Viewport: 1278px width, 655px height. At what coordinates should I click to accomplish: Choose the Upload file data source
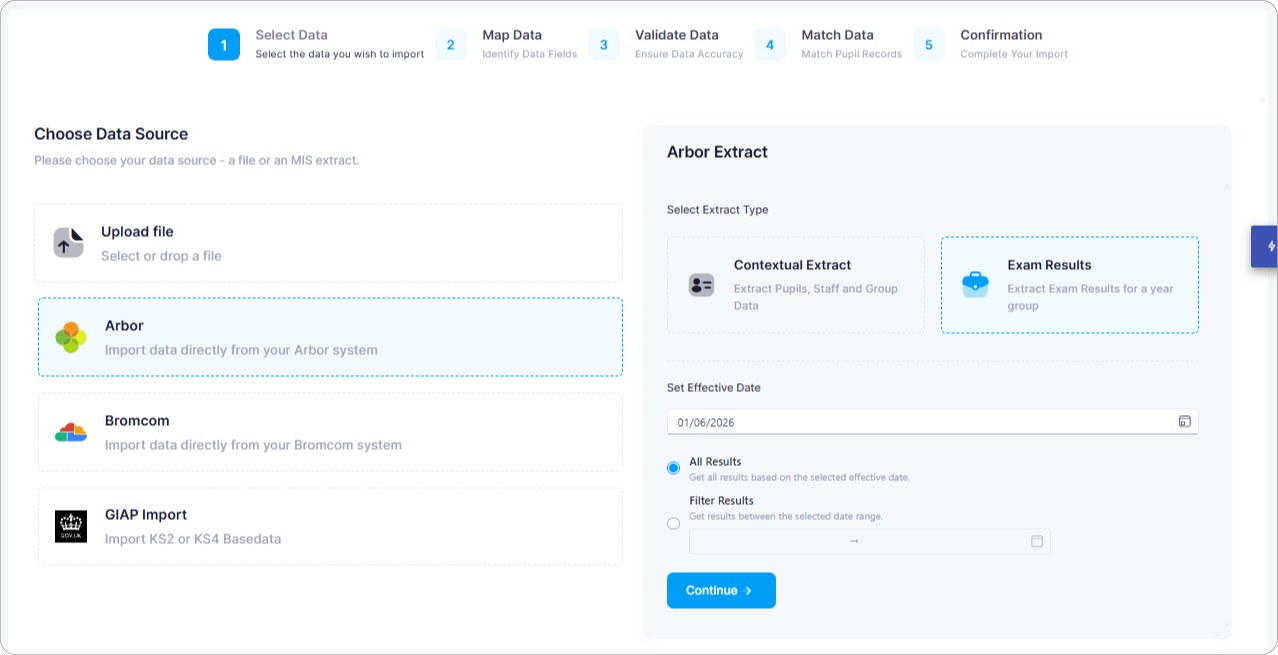coord(328,243)
